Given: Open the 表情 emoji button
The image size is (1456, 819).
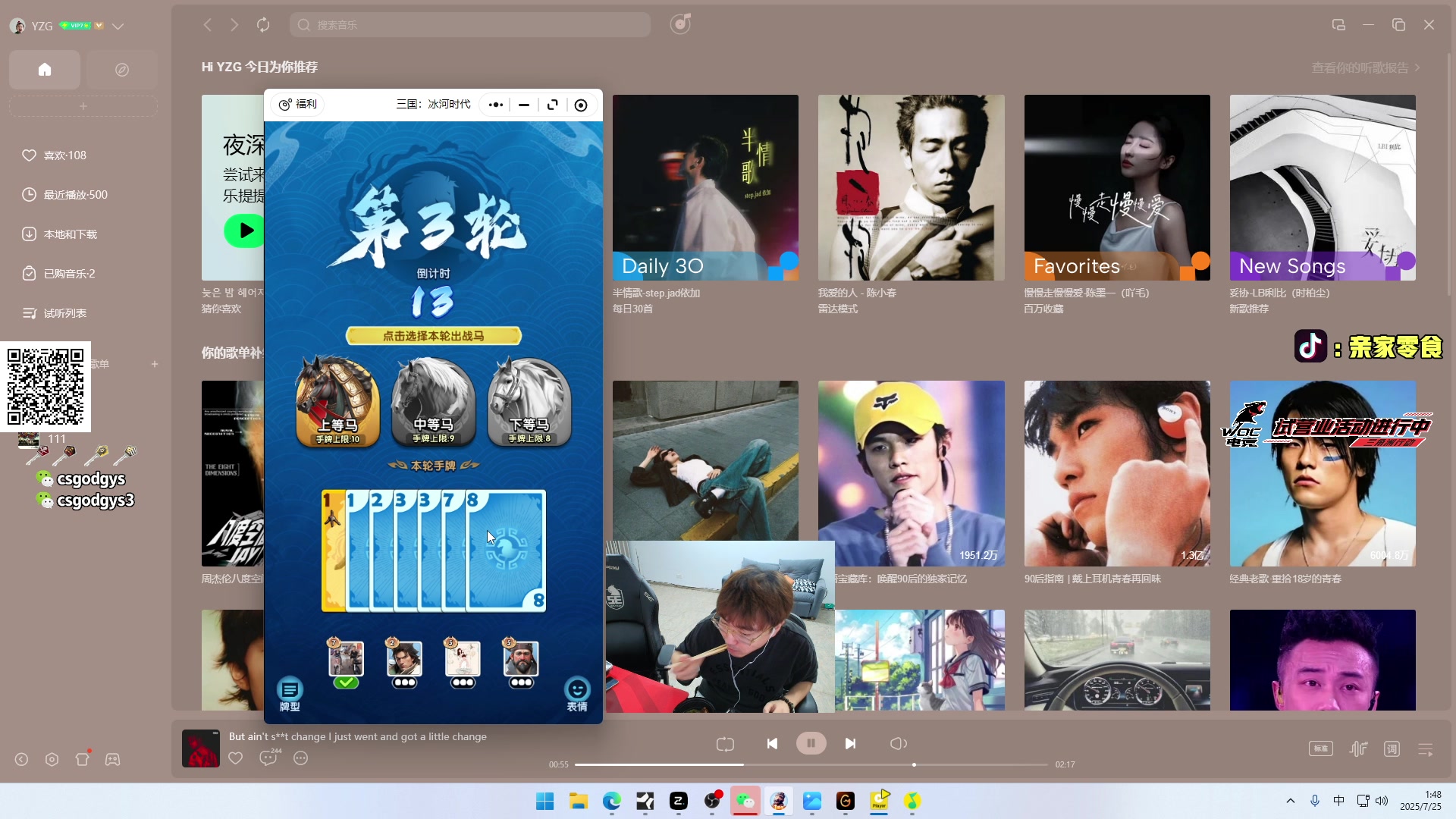Looking at the screenshot, I should (x=577, y=694).
